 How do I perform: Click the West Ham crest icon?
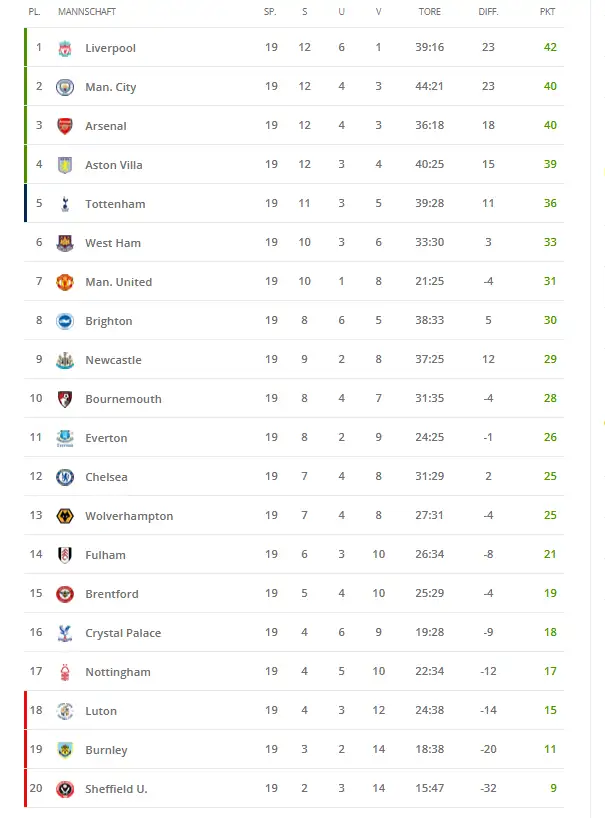point(65,243)
